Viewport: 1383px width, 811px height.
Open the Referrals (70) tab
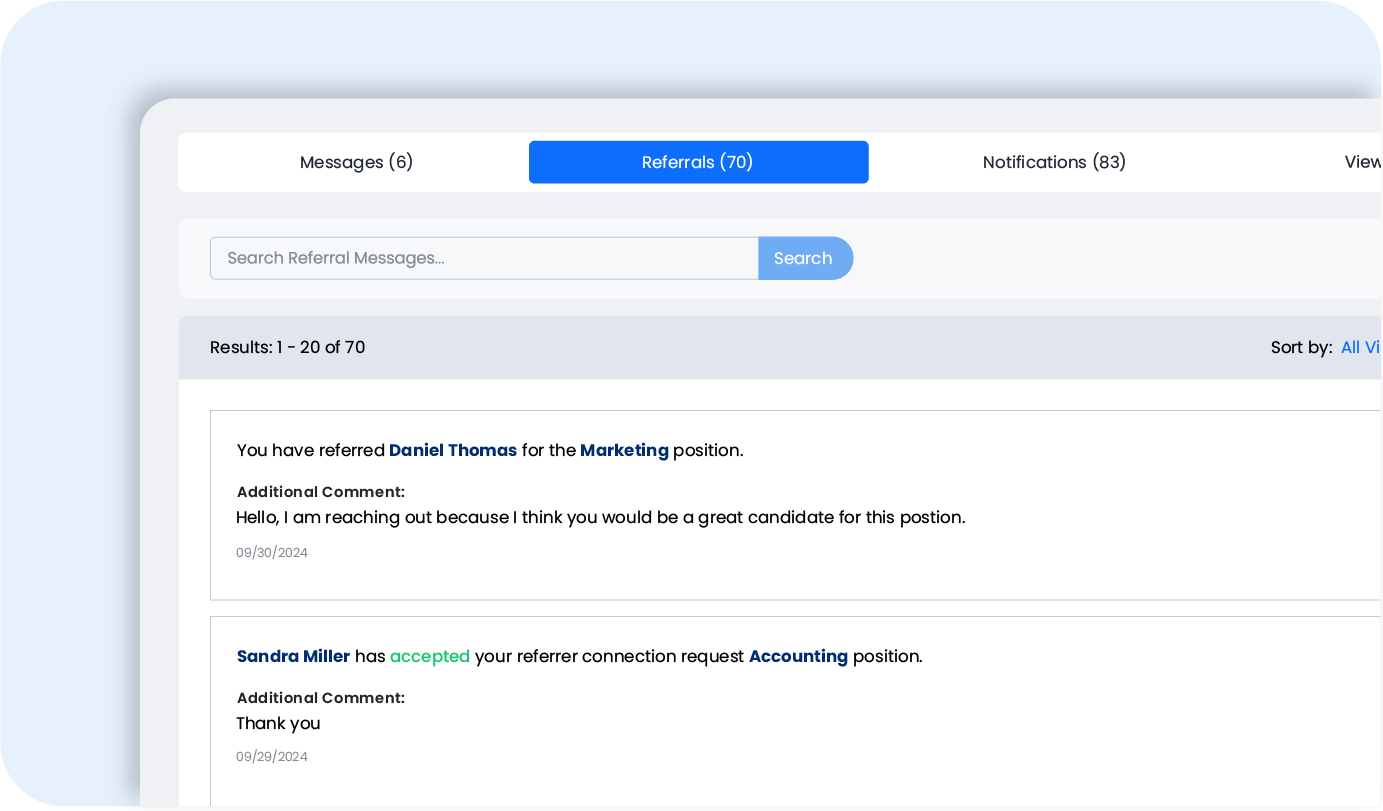[698, 161]
